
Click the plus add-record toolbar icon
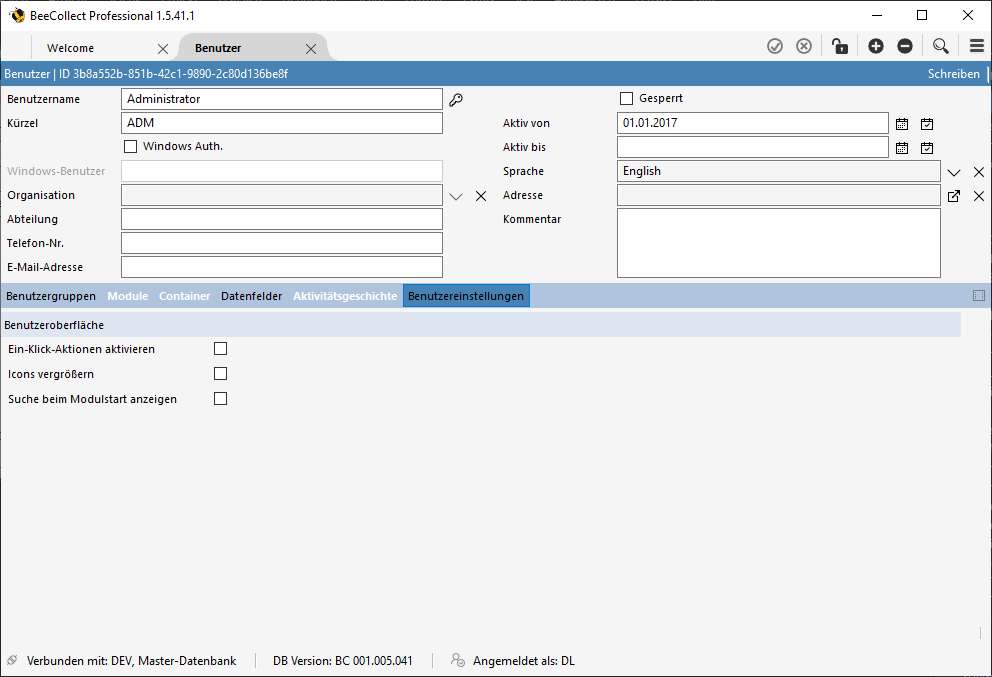[x=876, y=46]
